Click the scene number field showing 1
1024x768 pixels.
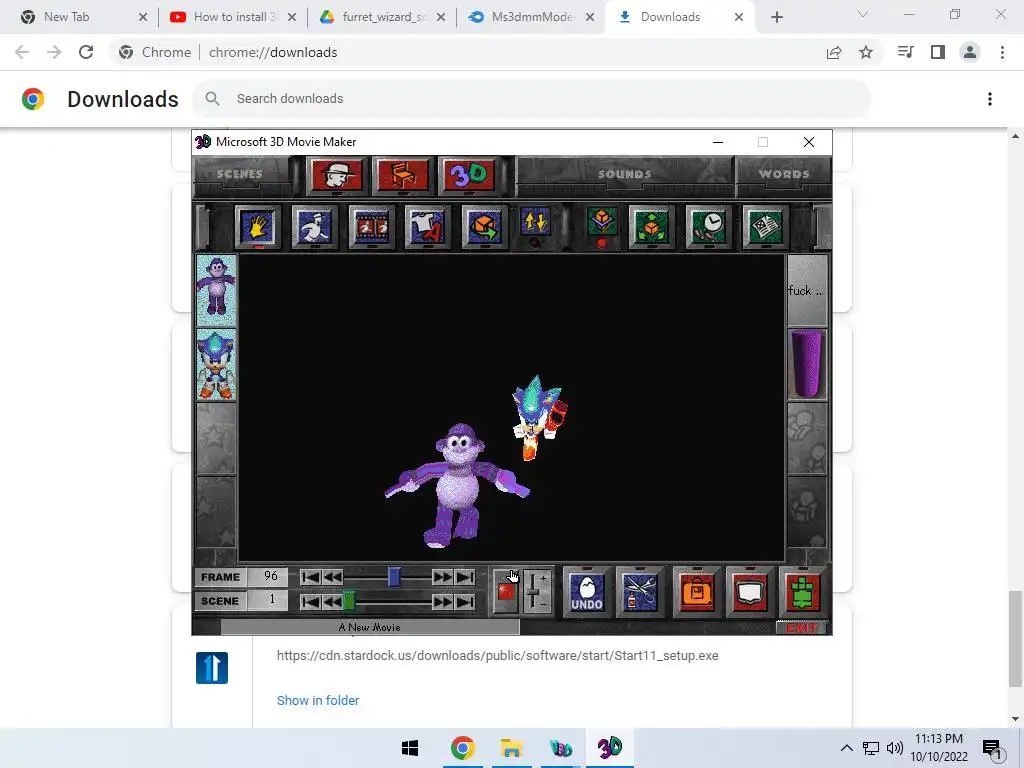pyautogui.click(x=268, y=601)
